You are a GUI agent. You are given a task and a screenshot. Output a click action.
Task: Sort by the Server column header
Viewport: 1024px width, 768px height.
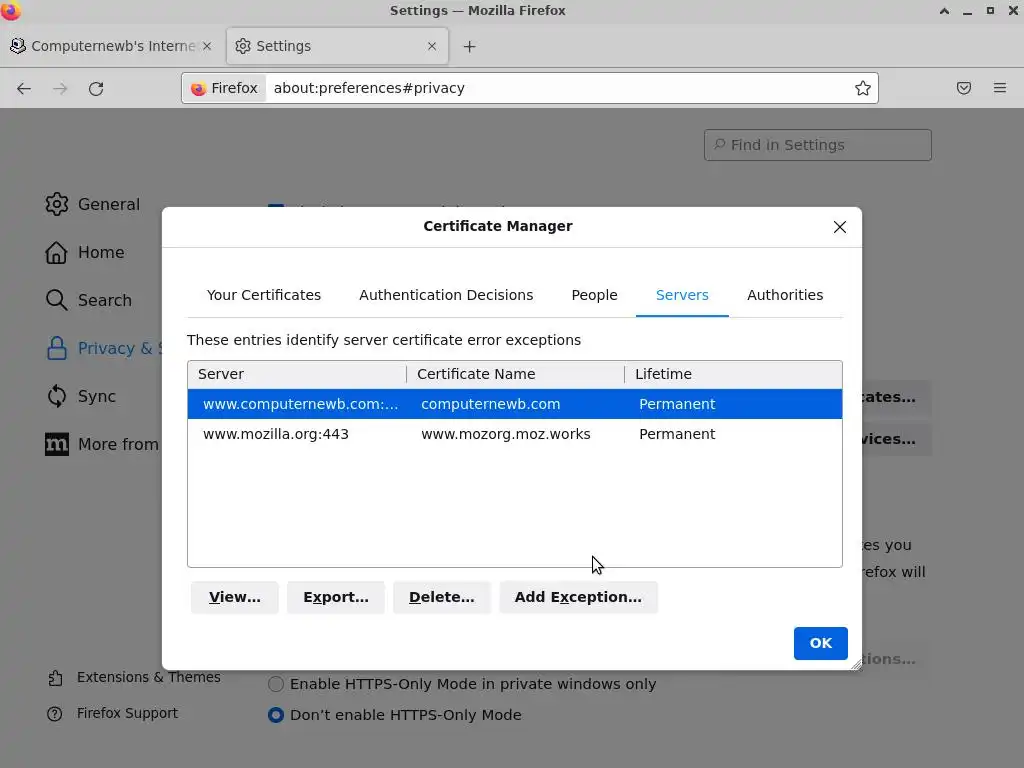(x=297, y=374)
